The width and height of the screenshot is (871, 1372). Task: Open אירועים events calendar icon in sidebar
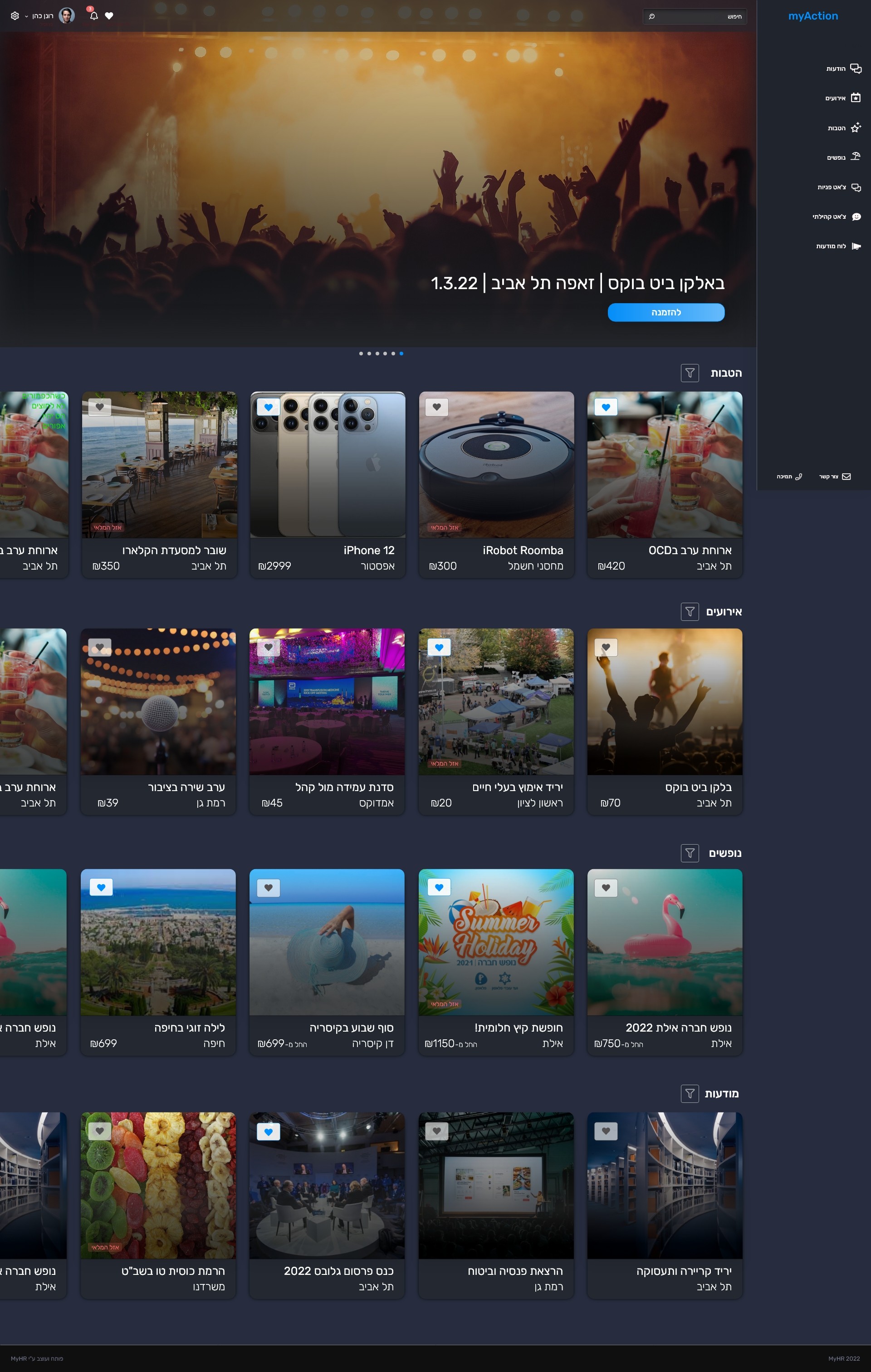855,98
